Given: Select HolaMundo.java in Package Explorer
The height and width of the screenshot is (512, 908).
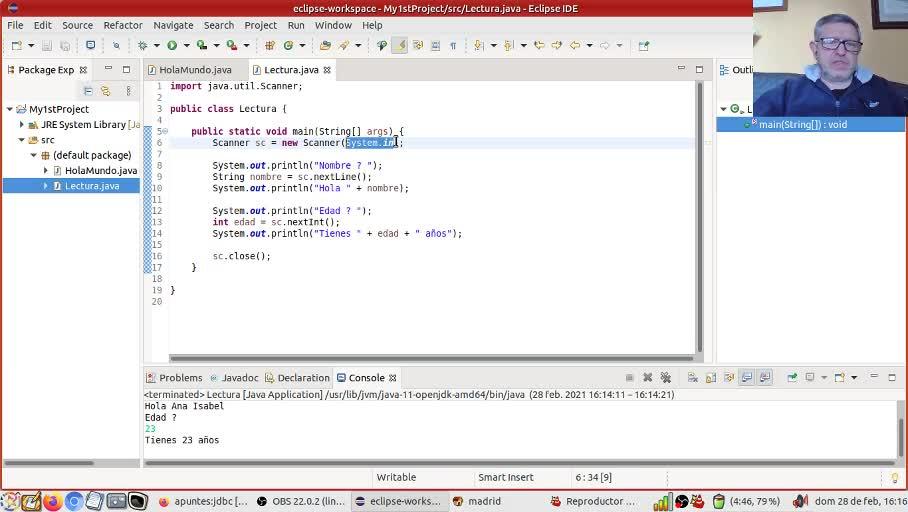Looking at the screenshot, I should 100,171.
